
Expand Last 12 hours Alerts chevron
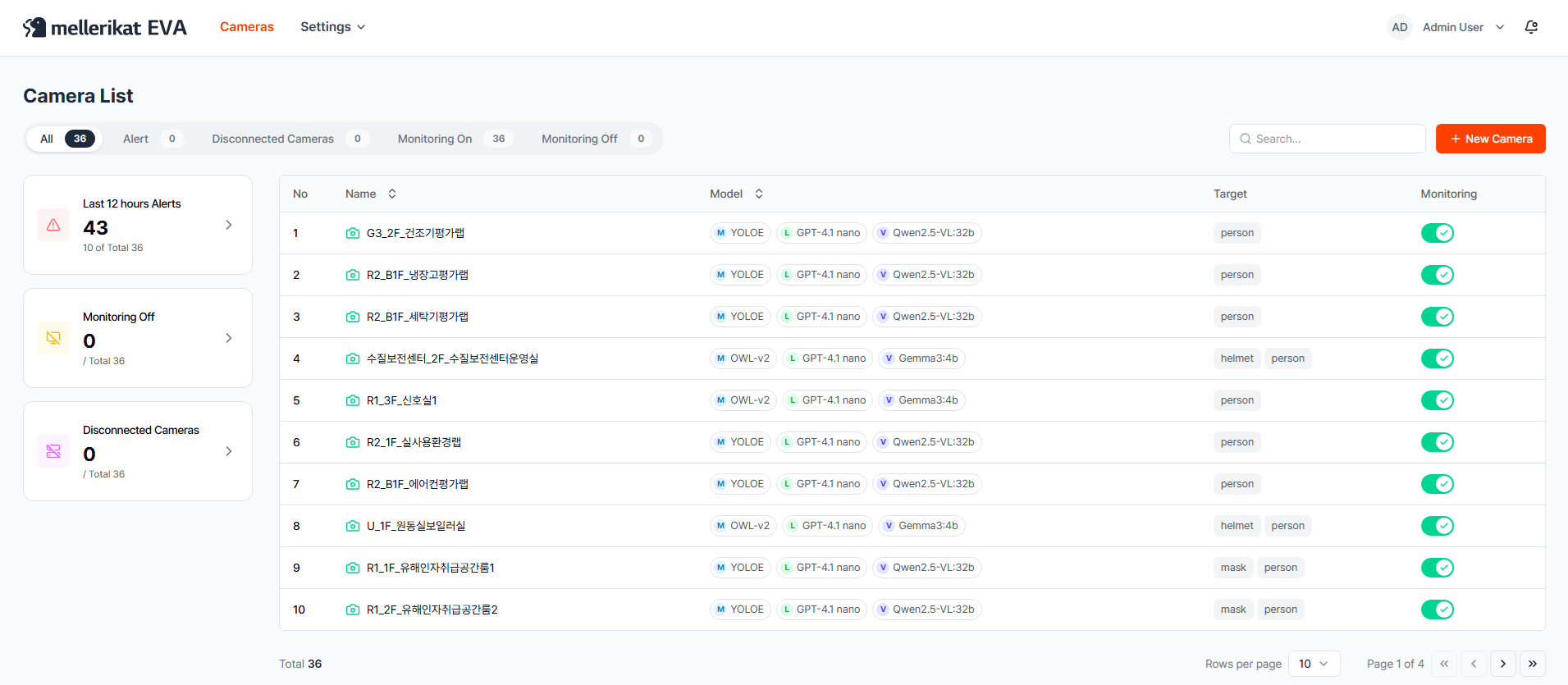(x=229, y=225)
